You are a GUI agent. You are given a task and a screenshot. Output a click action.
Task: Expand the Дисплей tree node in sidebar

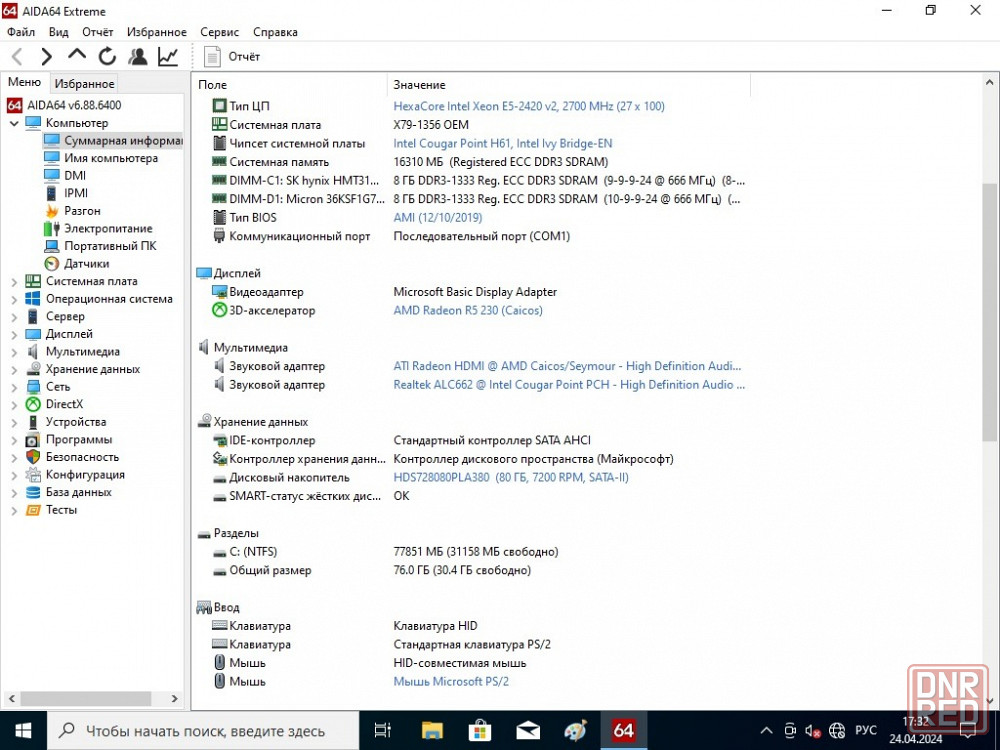[14, 334]
